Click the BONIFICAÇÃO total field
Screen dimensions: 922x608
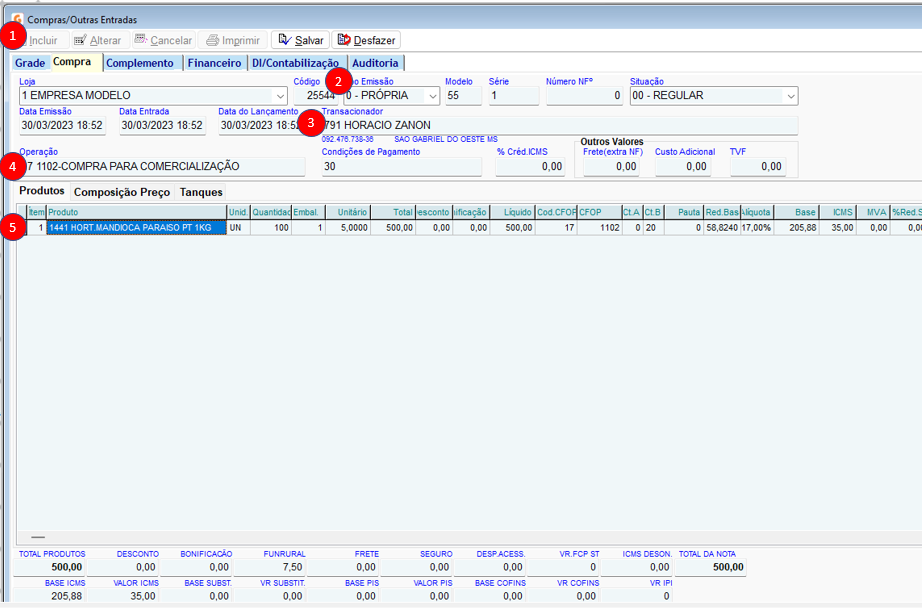196,567
